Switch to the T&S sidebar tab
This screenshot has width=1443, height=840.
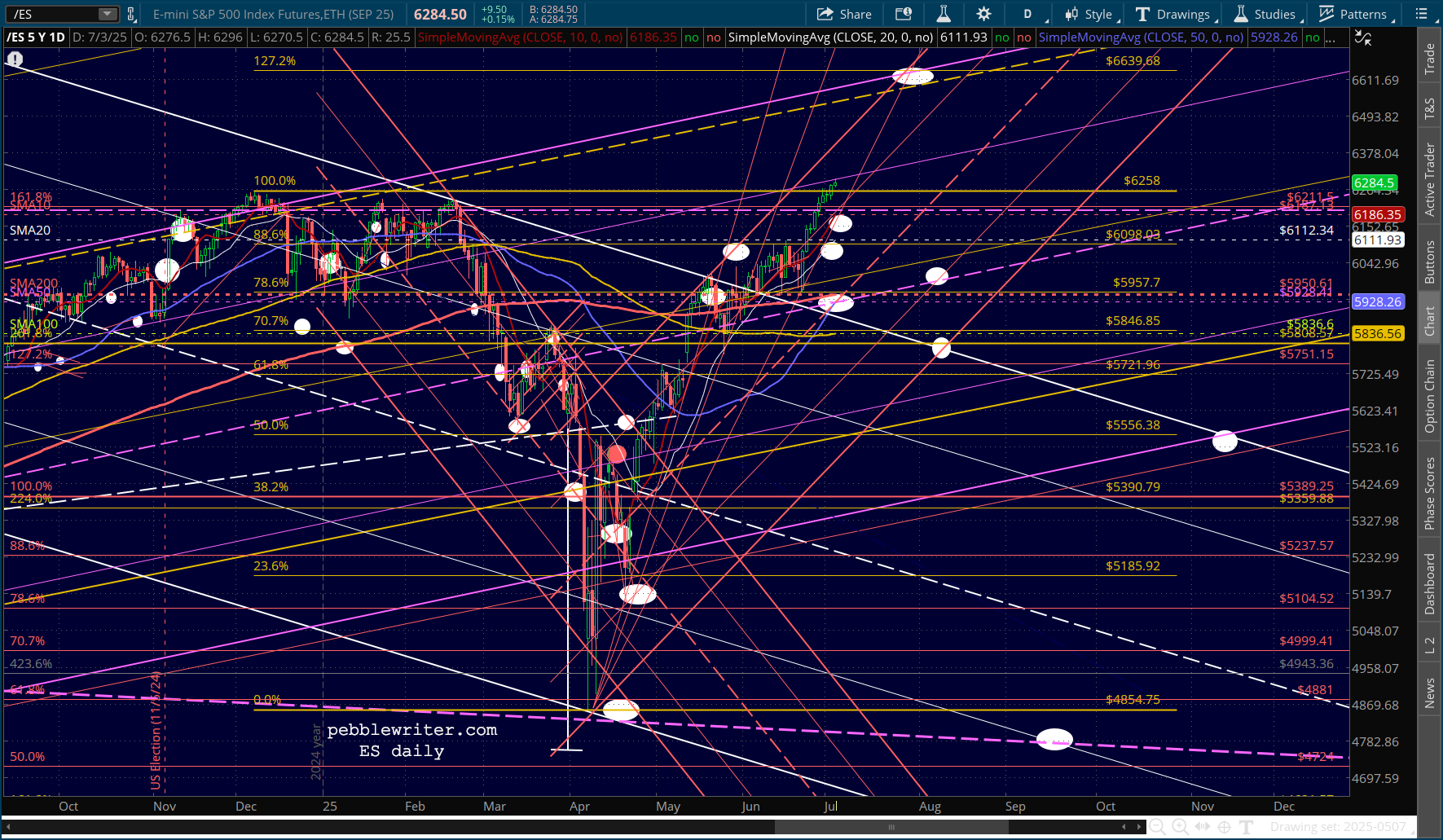(x=1429, y=109)
